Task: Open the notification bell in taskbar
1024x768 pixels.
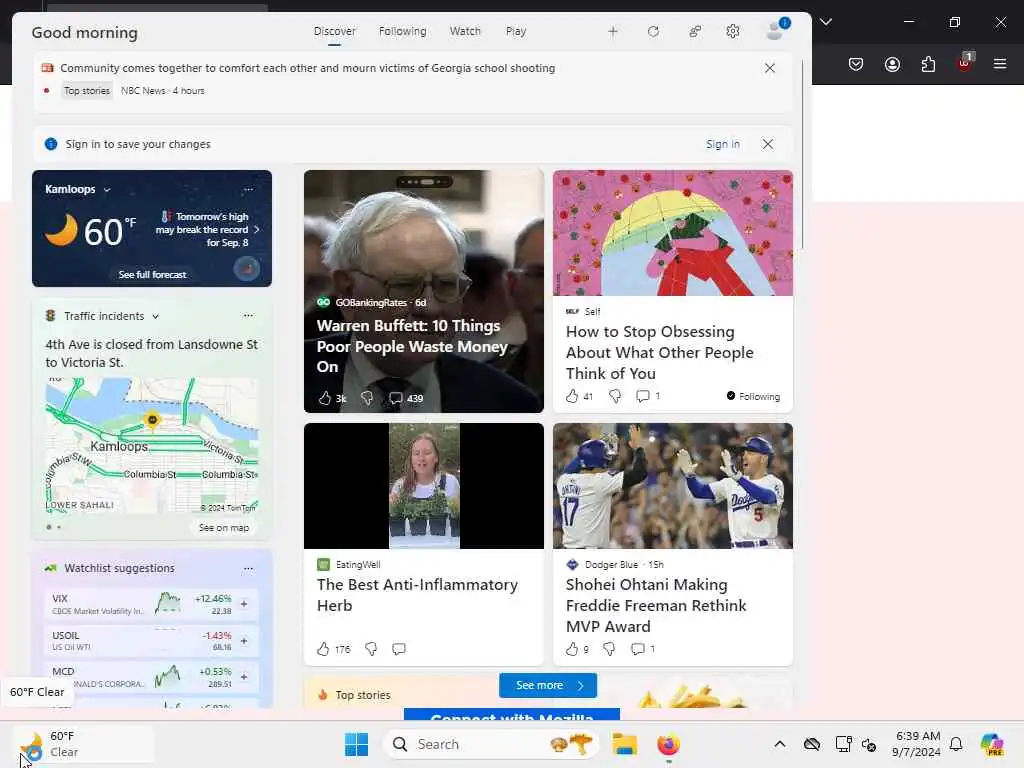Action: click(x=956, y=744)
